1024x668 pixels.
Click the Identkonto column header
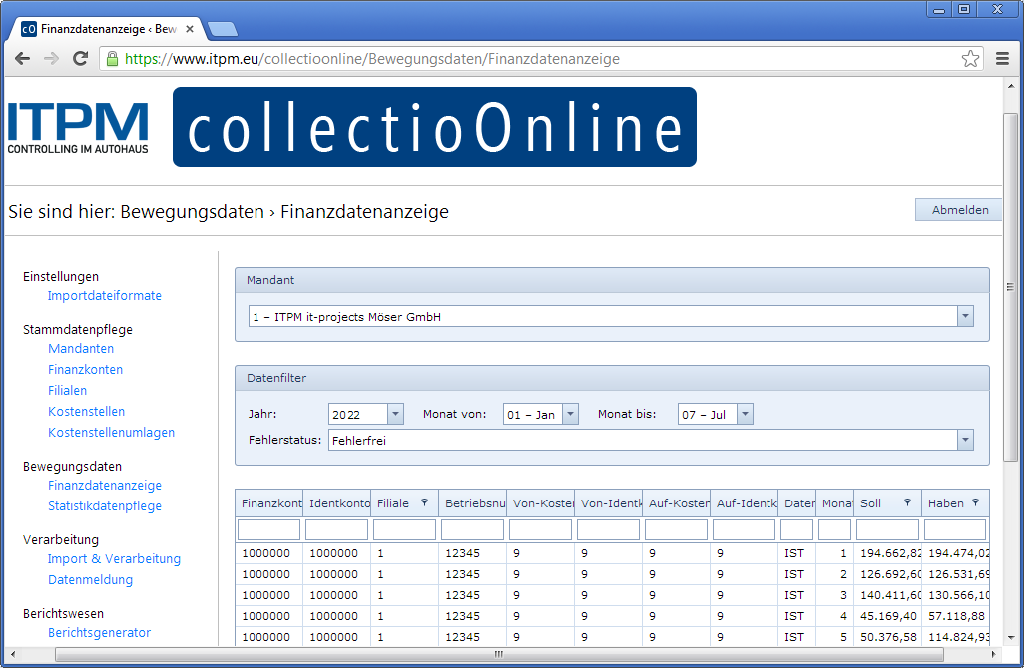coord(337,503)
